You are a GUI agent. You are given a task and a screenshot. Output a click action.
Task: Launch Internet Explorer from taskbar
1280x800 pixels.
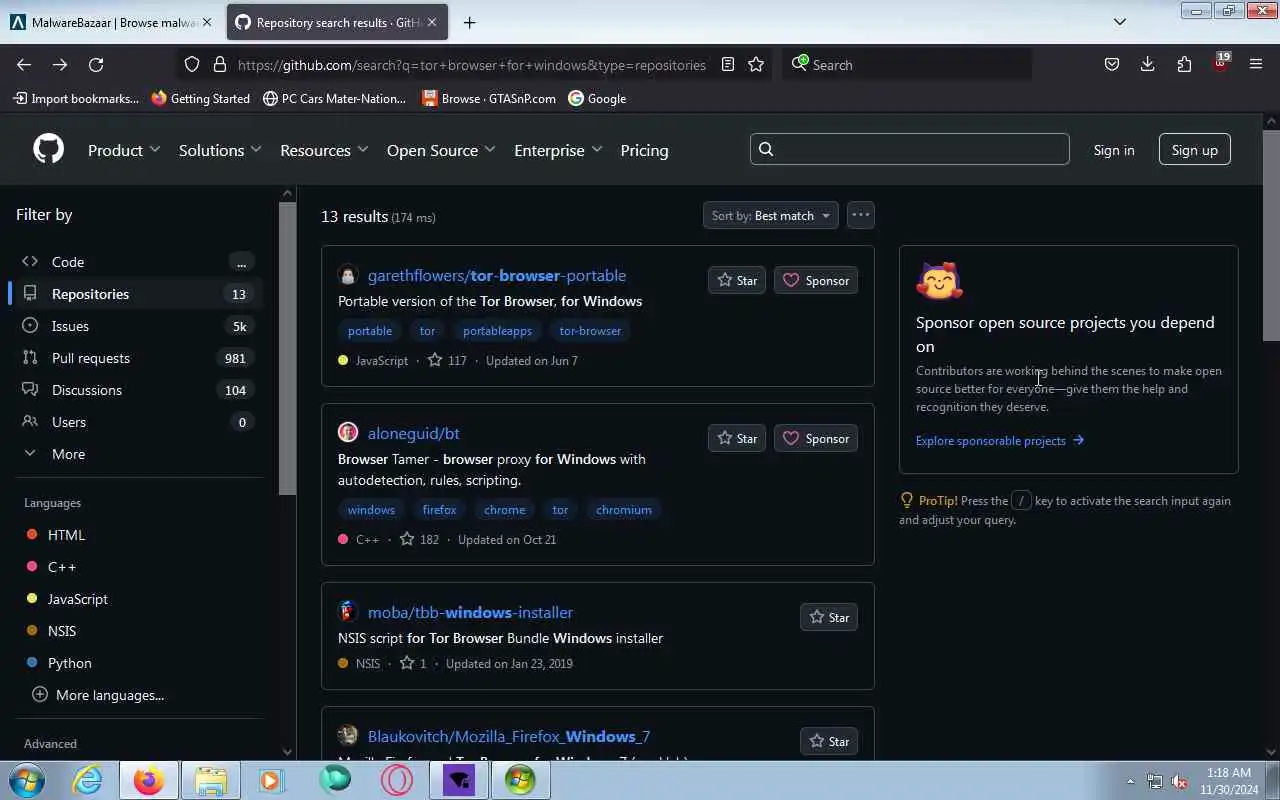pos(88,780)
